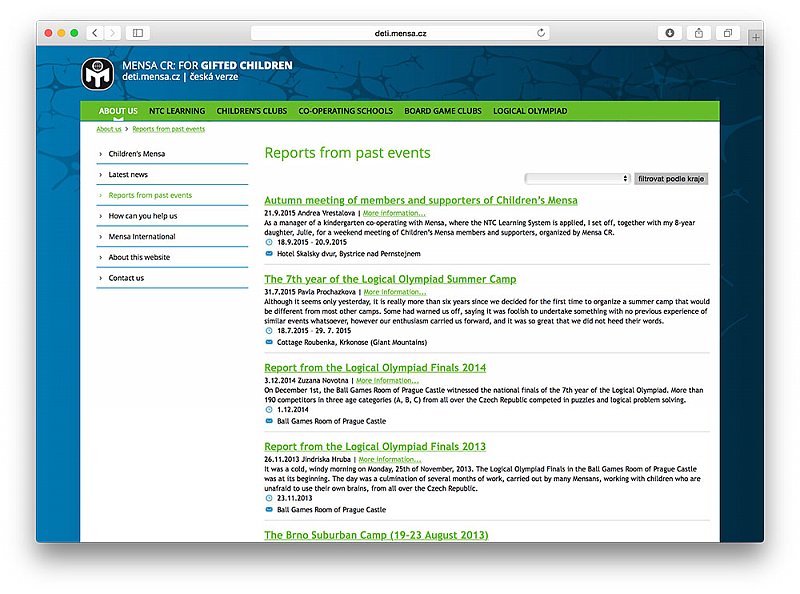This screenshot has width=800, height=594.
Task: Expand Children's Mensa in sidebar
Action: 137,154
